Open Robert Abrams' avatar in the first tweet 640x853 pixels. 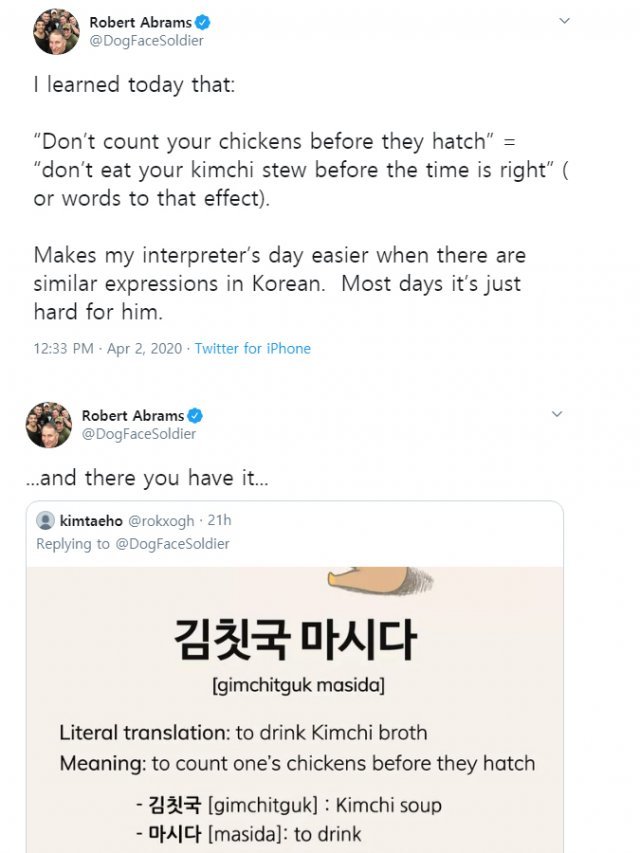[56, 31]
